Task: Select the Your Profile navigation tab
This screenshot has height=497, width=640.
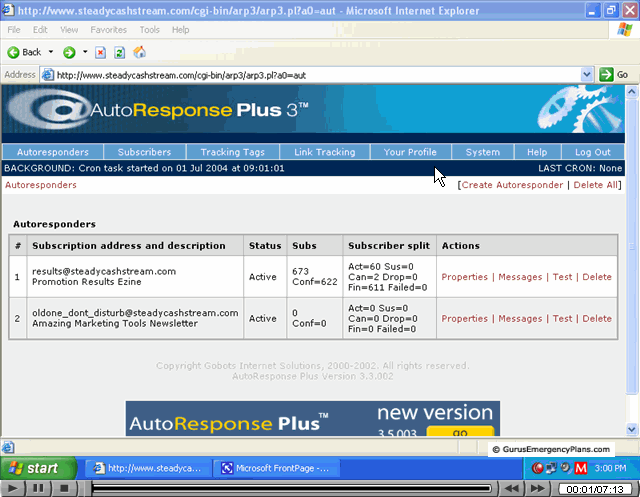Action: click(410, 152)
